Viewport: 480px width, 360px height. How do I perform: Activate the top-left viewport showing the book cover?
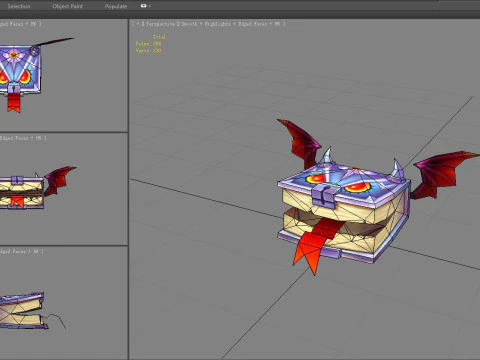pyautogui.click(x=64, y=75)
